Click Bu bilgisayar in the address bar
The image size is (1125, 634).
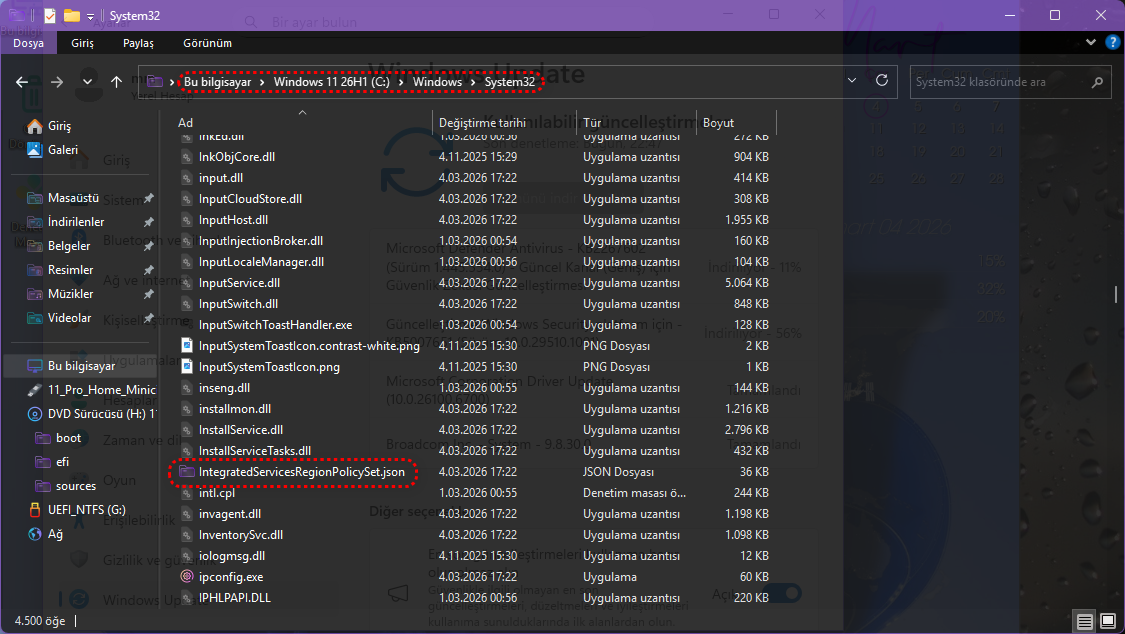coord(217,82)
